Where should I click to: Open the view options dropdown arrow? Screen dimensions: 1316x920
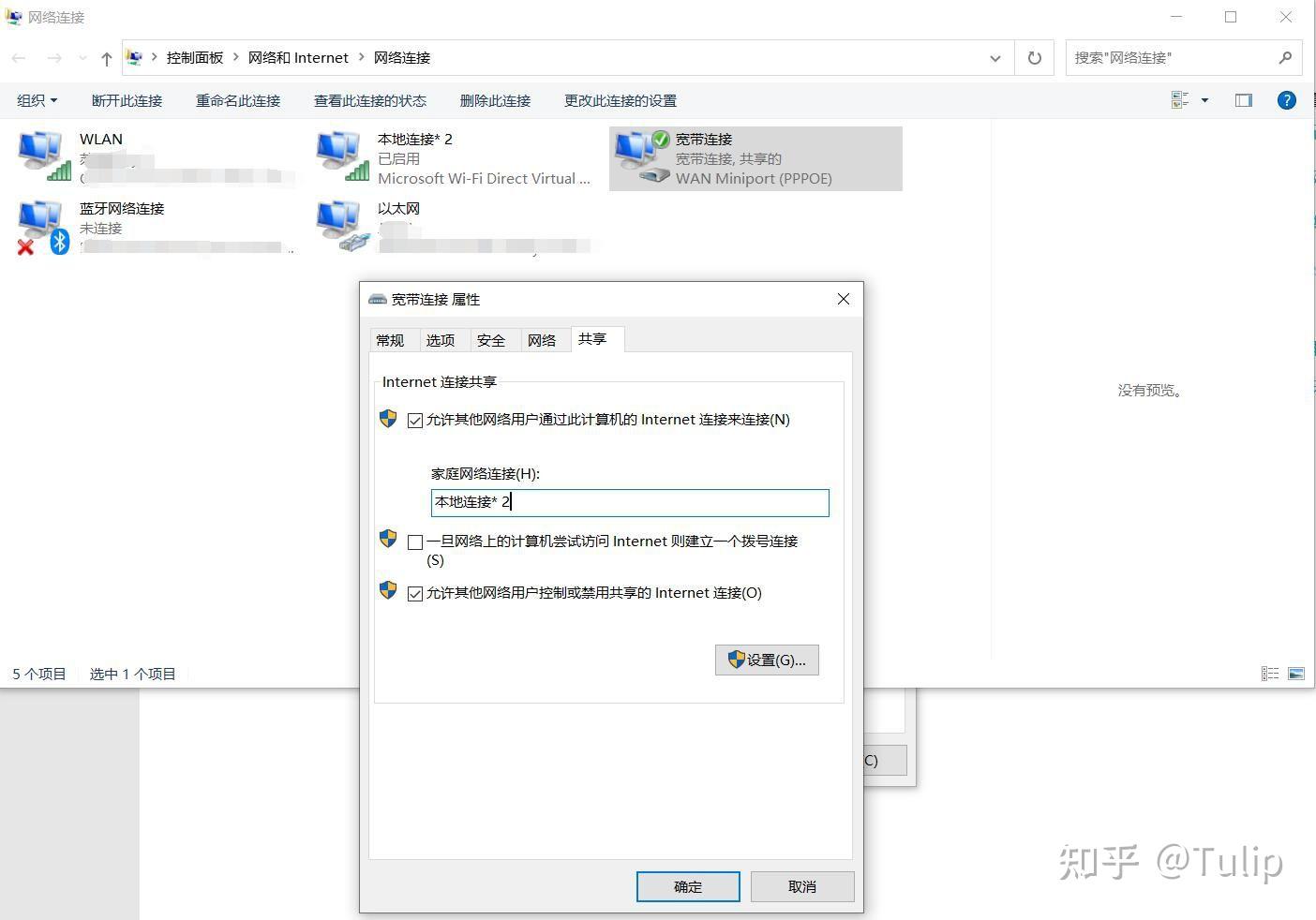(1204, 100)
